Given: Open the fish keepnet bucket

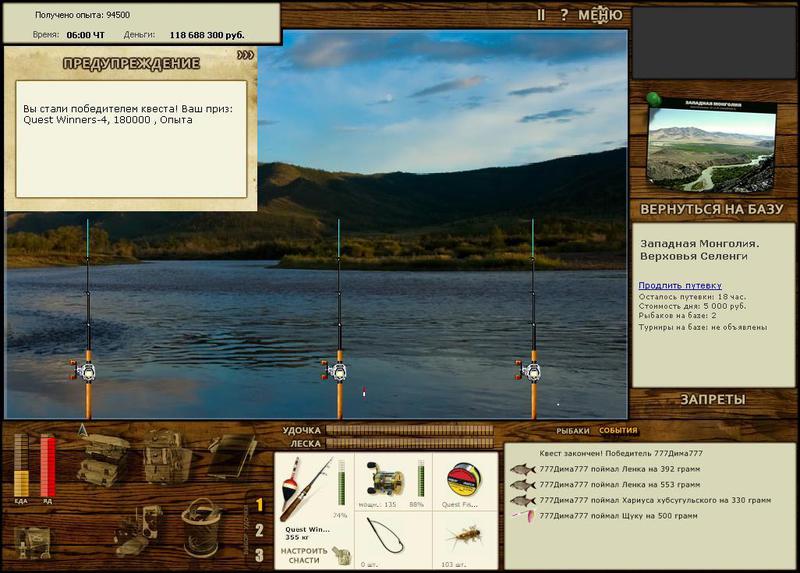Looking at the screenshot, I should 202,528.
